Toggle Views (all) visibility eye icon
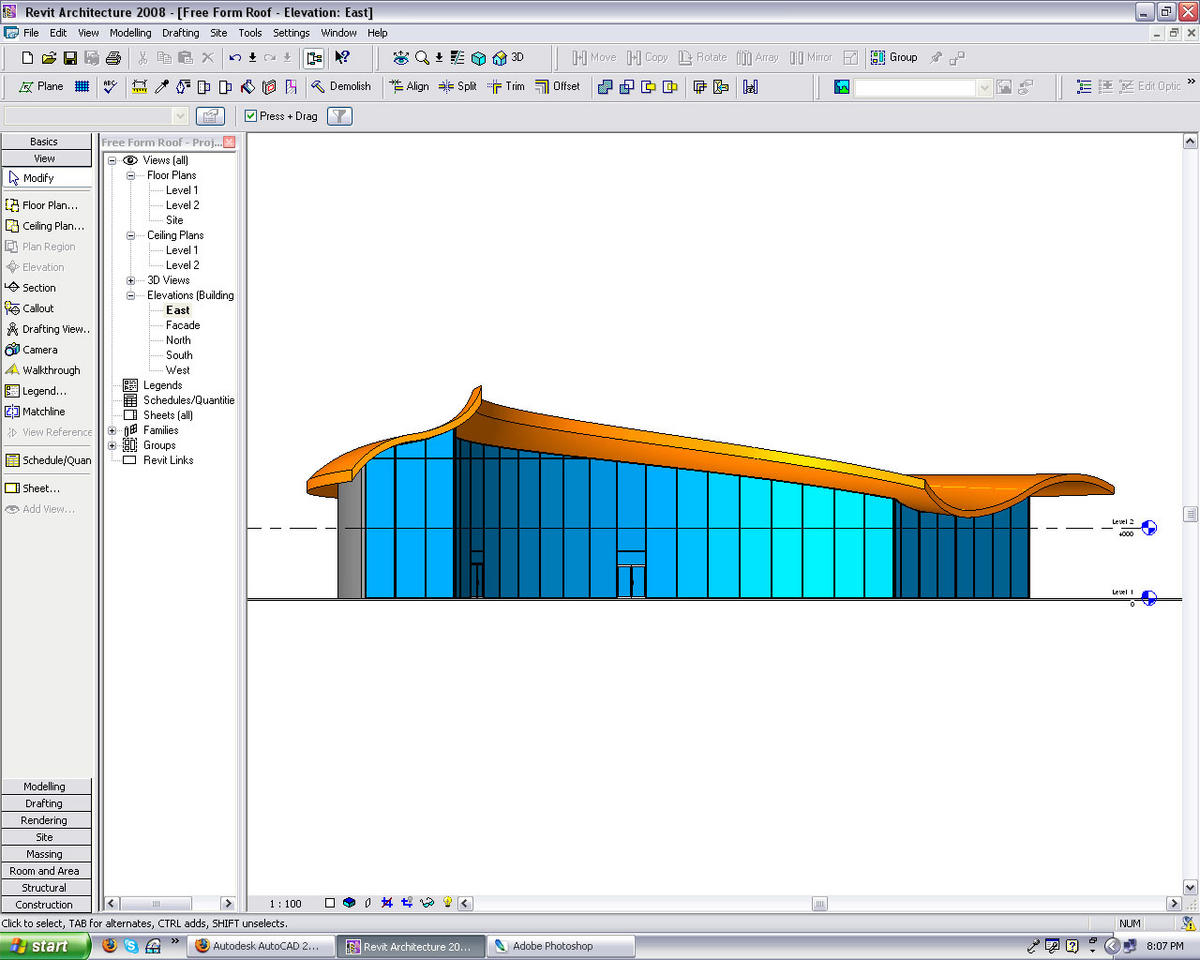 tap(130, 160)
